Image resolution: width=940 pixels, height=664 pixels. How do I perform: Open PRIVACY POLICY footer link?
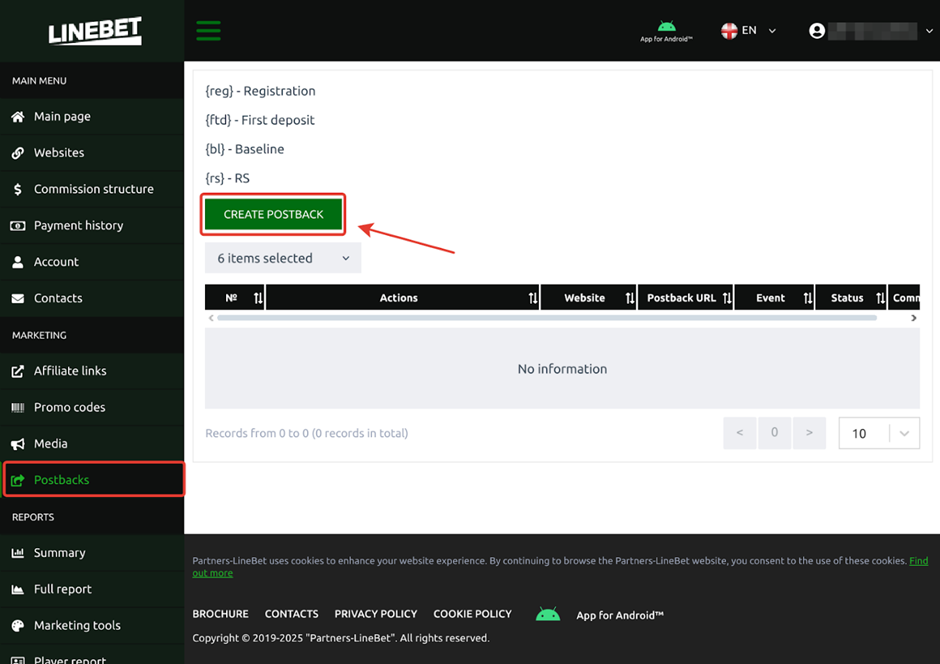tap(376, 614)
